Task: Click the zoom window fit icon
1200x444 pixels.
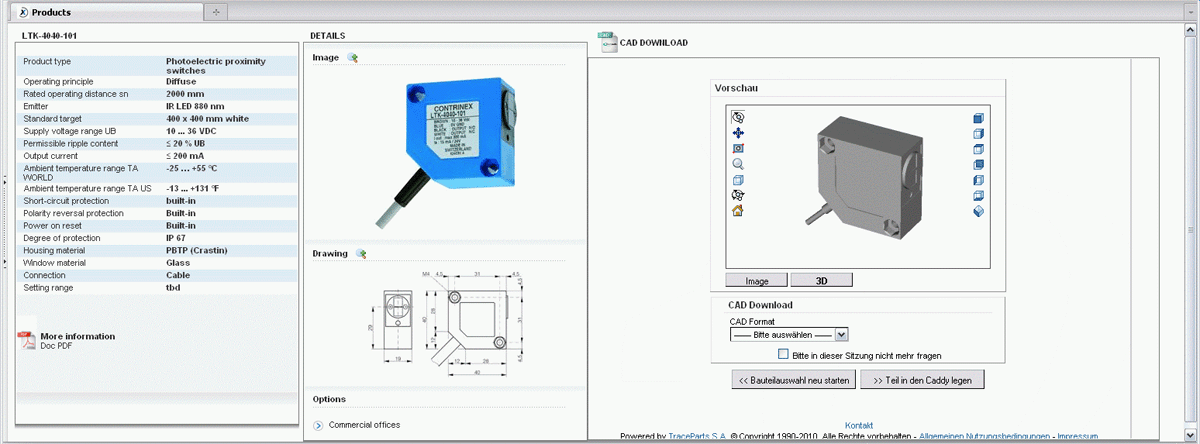Action: 738,149
